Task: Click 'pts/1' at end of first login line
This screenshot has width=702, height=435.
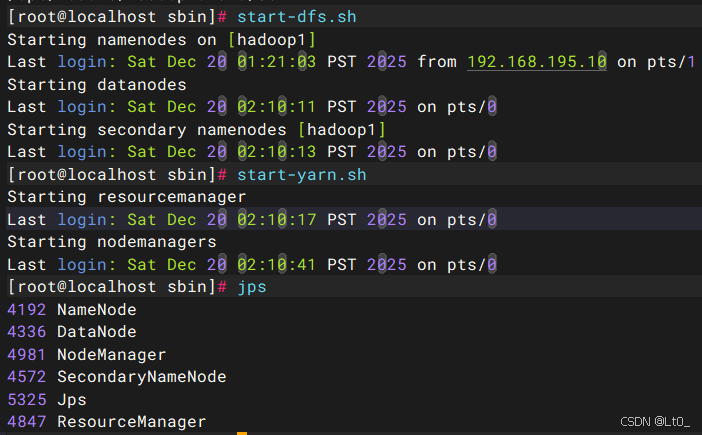Action: 671,62
